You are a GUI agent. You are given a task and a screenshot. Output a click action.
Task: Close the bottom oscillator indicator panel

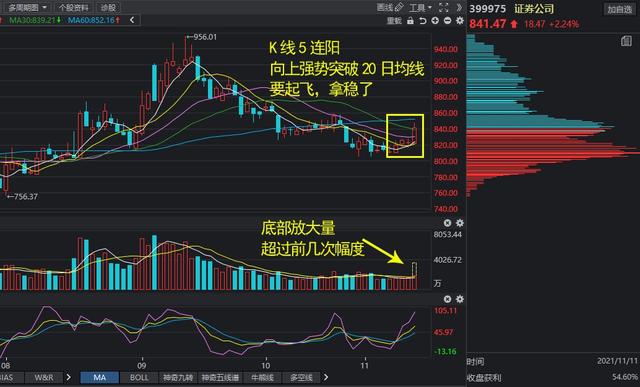click(447, 299)
